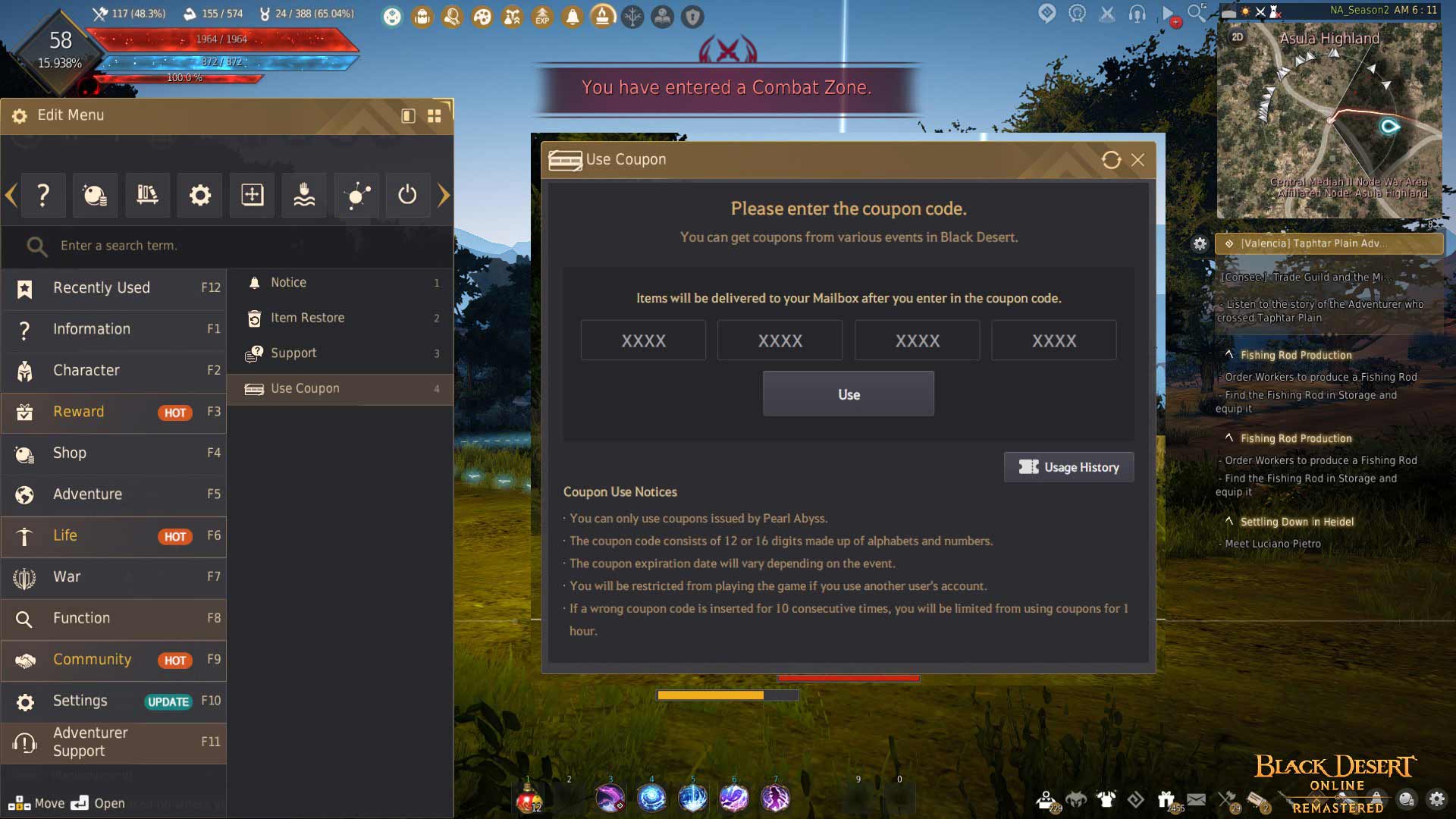
Task: Open the books library shortcut icon
Action: point(147,195)
